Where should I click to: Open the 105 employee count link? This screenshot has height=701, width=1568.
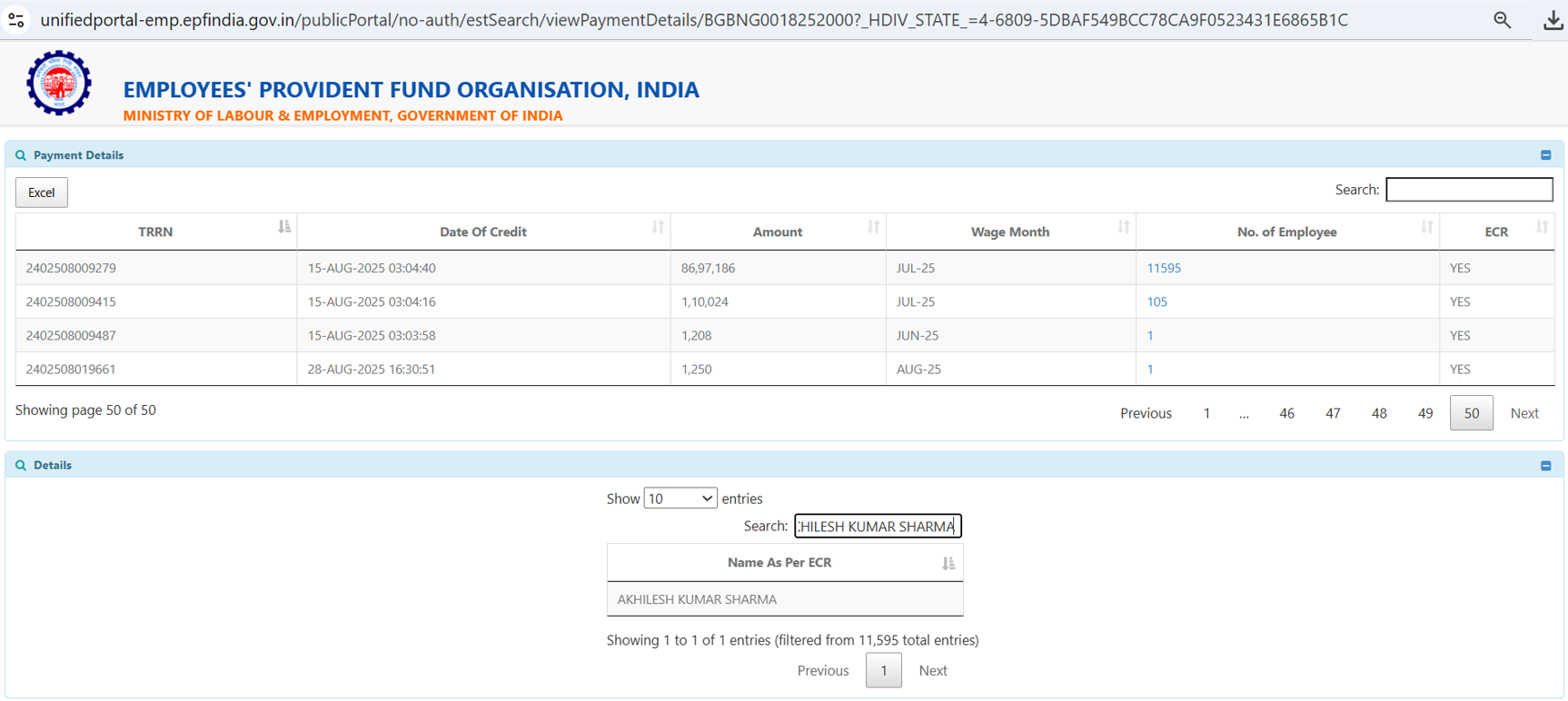[x=1156, y=301]
